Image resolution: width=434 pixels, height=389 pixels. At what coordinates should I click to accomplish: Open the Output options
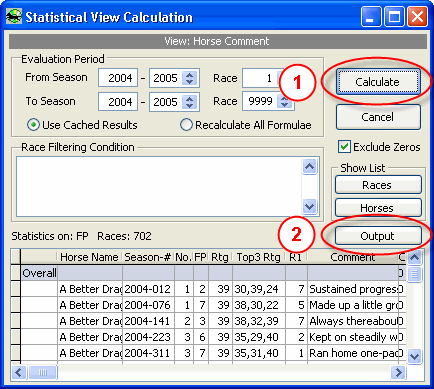tap(378, 236)
